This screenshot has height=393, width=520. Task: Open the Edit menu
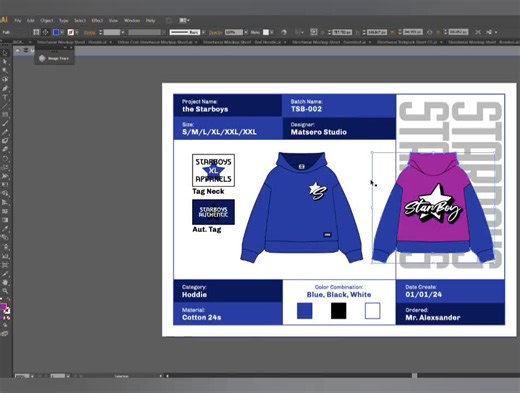(31, 21)
